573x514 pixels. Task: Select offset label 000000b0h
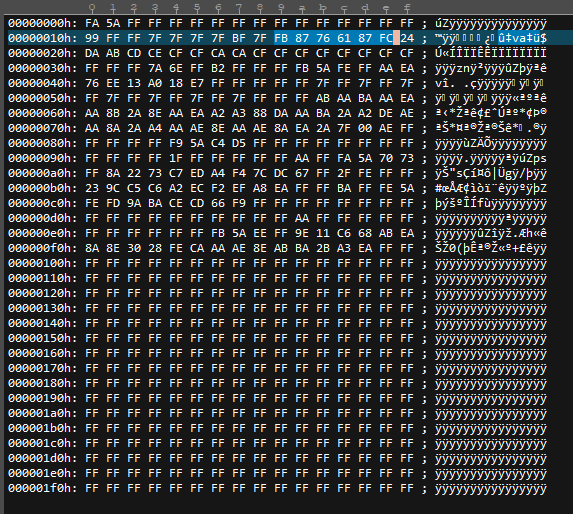(43, 188)
